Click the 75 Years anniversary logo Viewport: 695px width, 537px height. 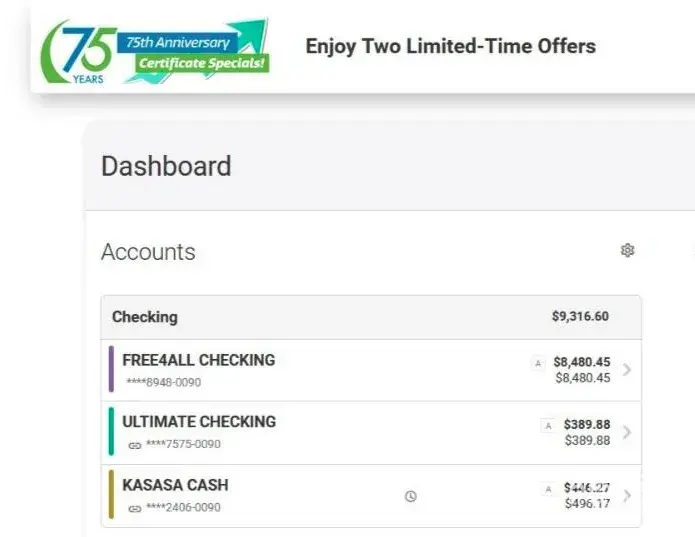[77, 50]
